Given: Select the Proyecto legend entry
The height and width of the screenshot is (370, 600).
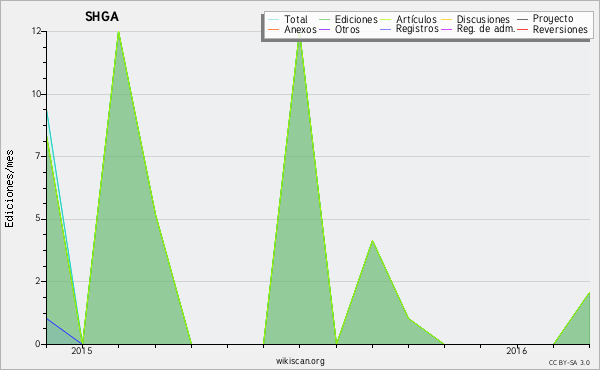Looking at the screenshot, I should pyautogui.click(x=553, y=19).
